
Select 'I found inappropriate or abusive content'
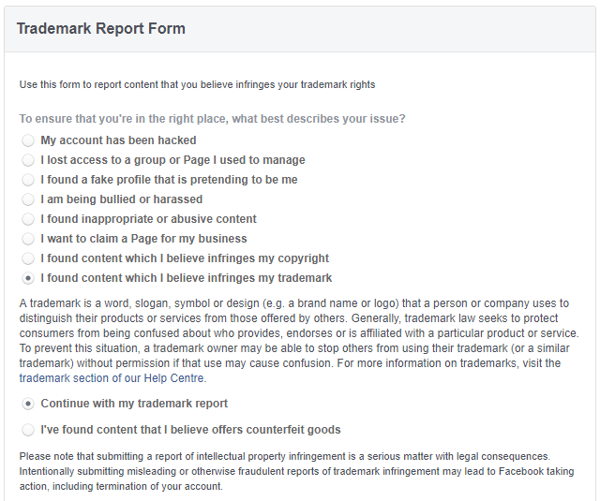tap(28, 219)
